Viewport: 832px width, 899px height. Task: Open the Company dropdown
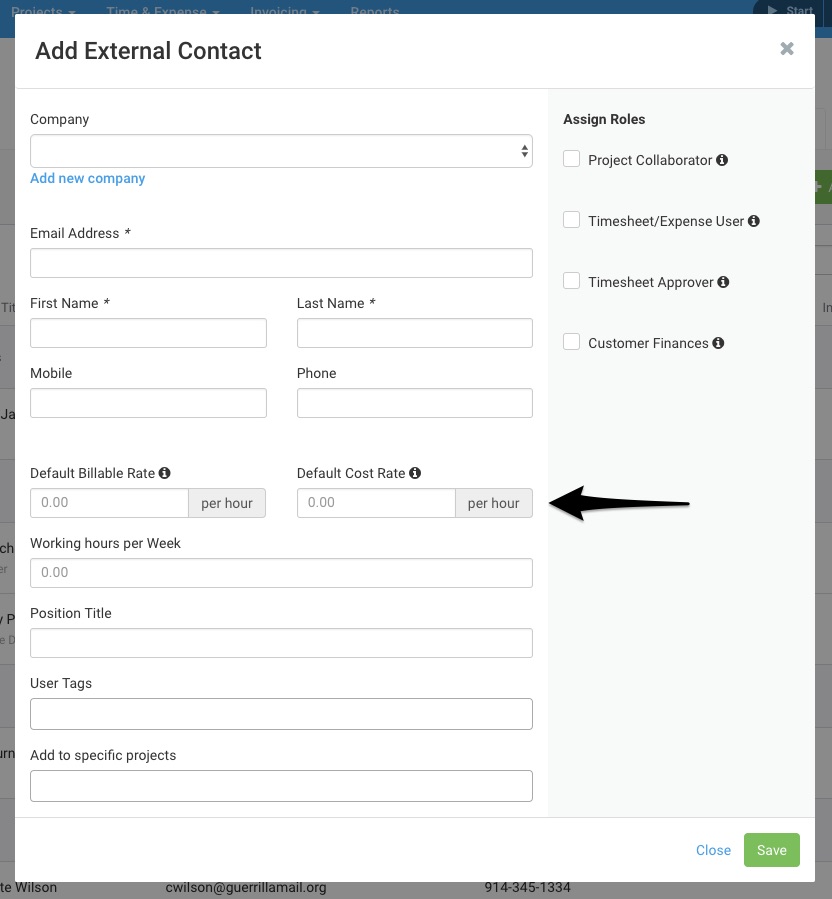280,150
